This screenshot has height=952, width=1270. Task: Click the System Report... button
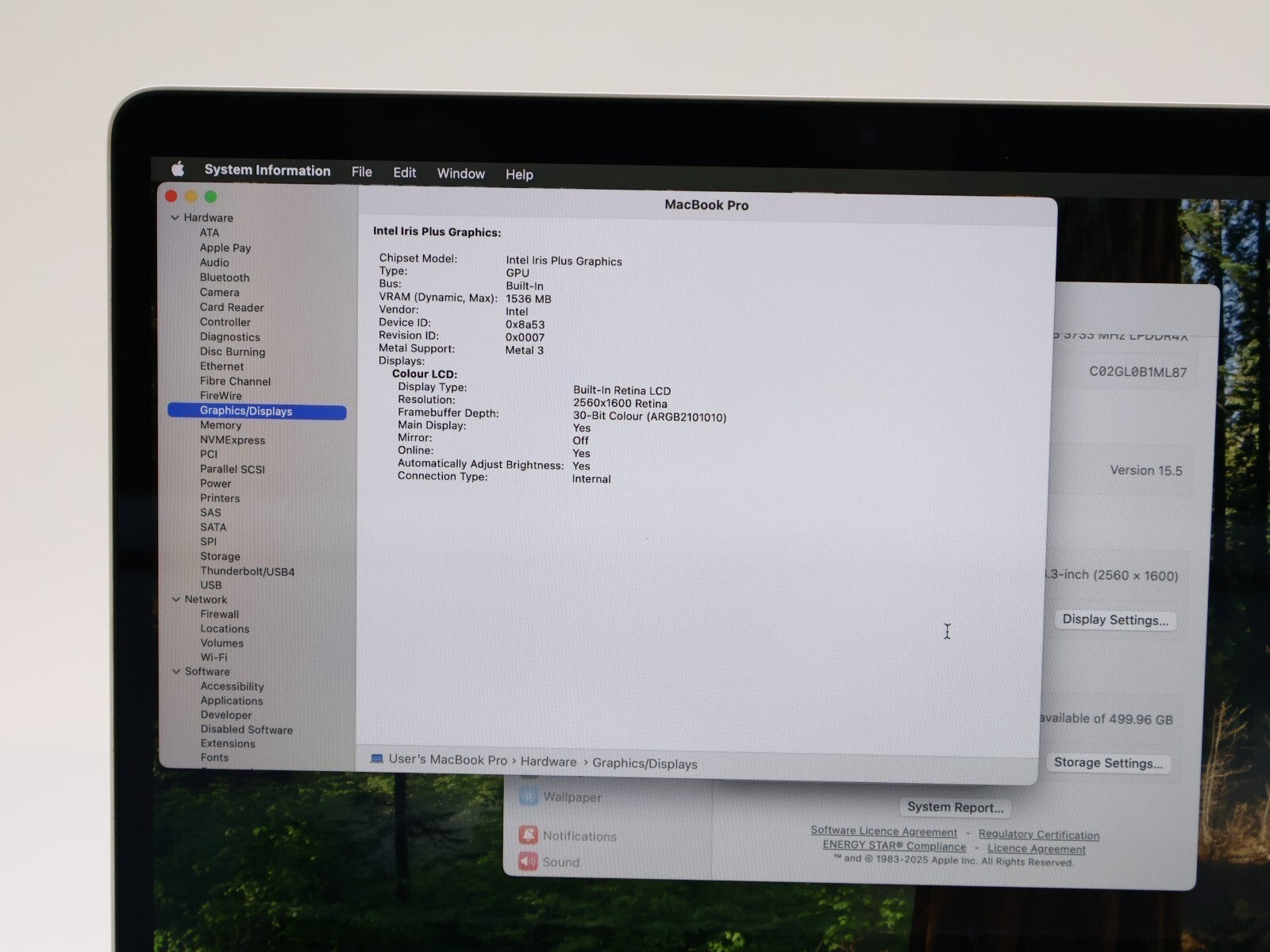956,807
